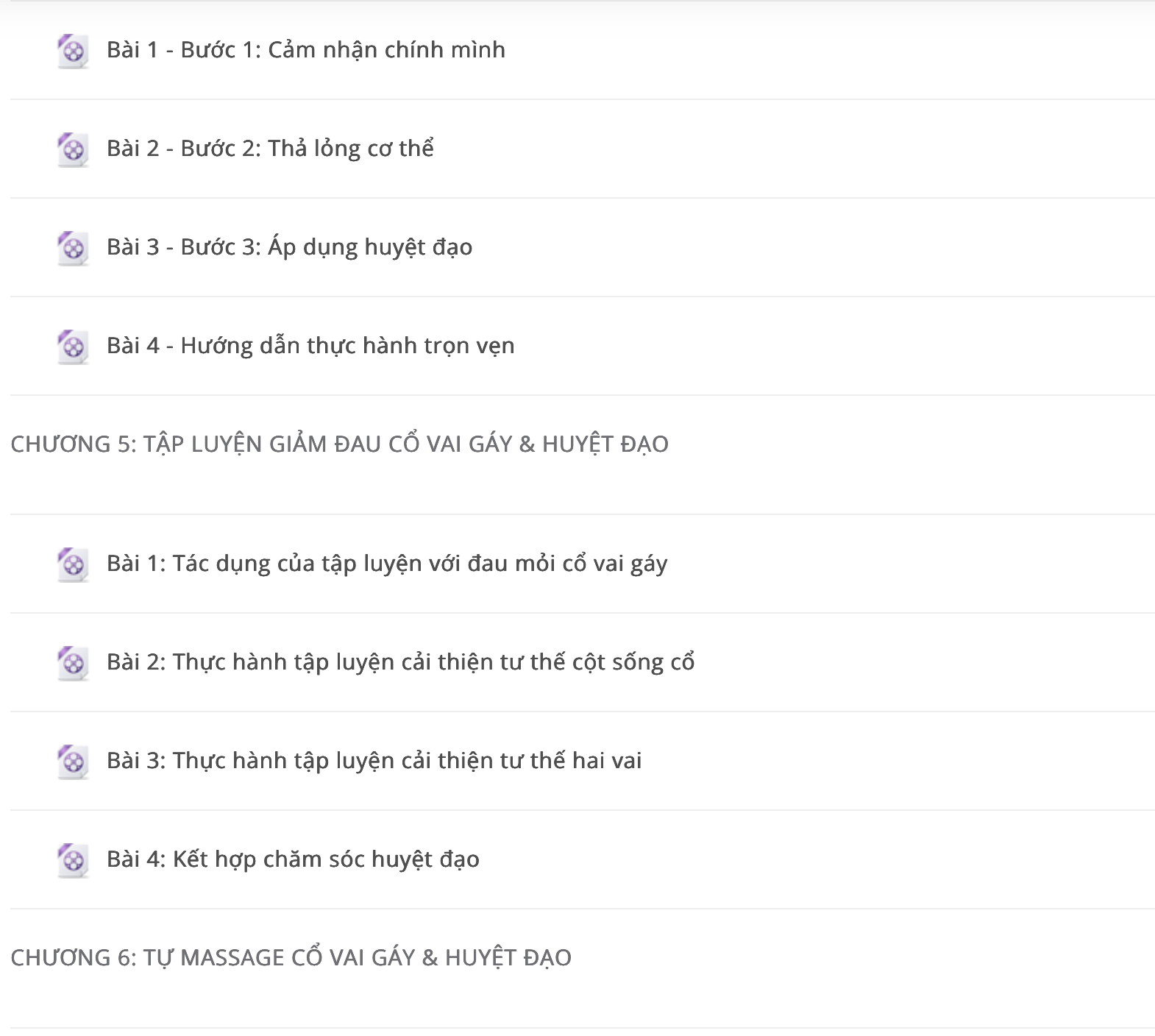Open lesson Bài 4 - Hướng dẫn thực hành trọn vẹn
The width and height of the screenshot is (1155, 1036).
click(310, 346)
